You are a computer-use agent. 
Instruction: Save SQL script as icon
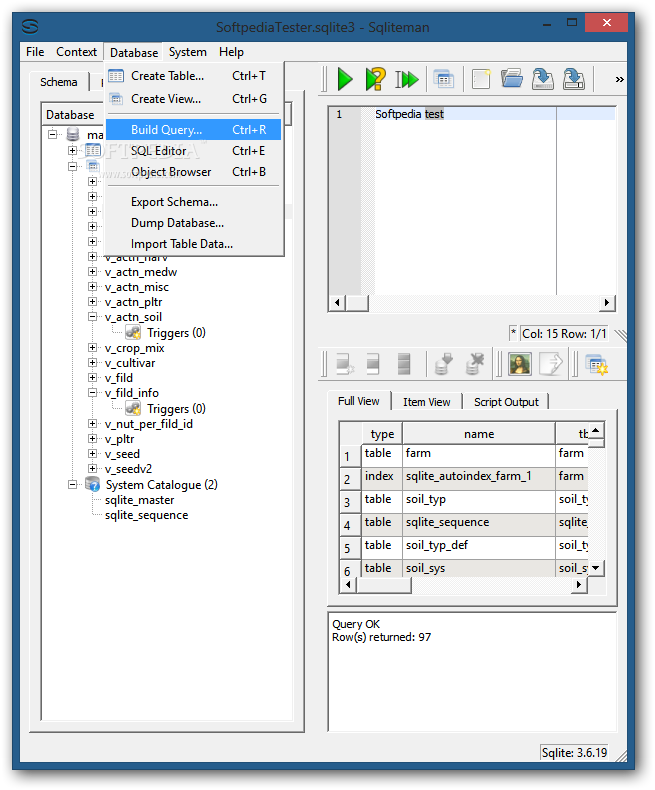574,80
